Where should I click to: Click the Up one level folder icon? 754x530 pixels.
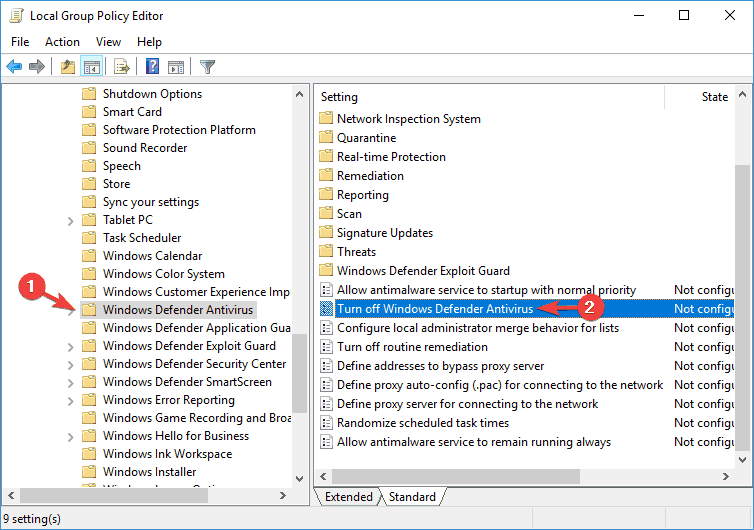tap(68, 66)
